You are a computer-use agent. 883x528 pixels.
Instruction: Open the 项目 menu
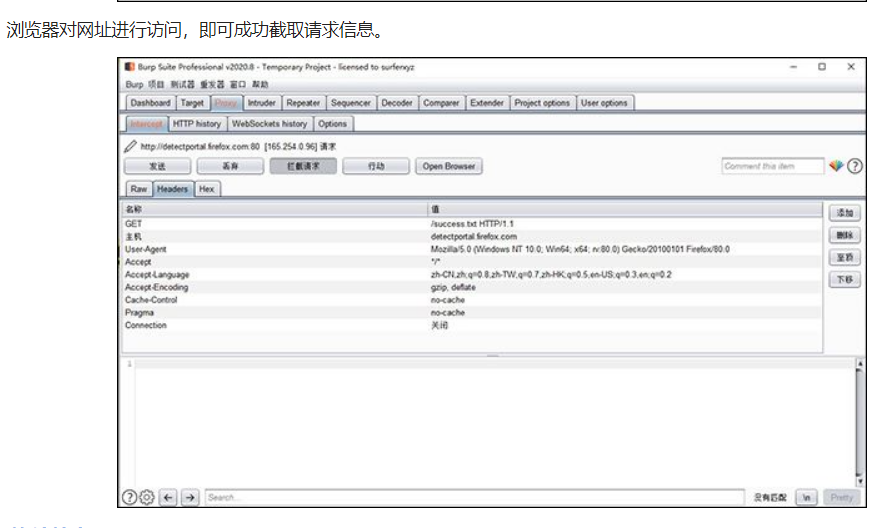[156, 84]
